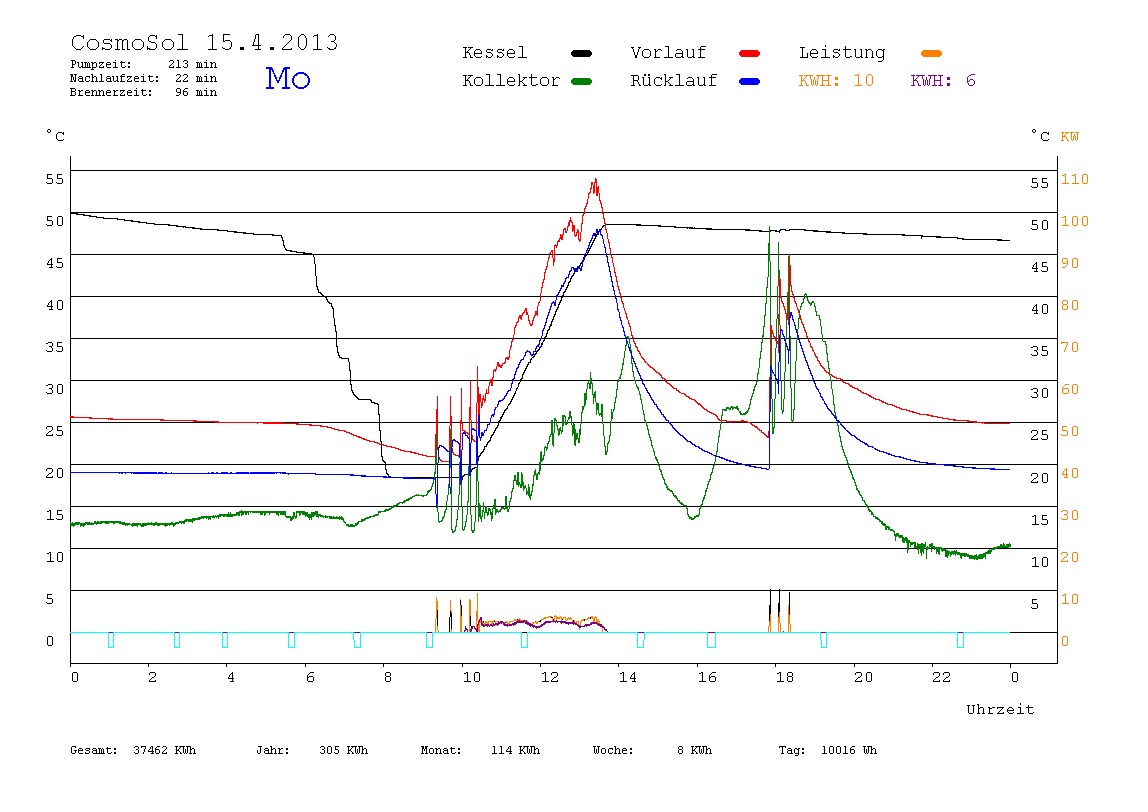Viewport: 1148px width, 812px height.
Task: Select the orange 'KW' axis unit label
Action: 1069,137
